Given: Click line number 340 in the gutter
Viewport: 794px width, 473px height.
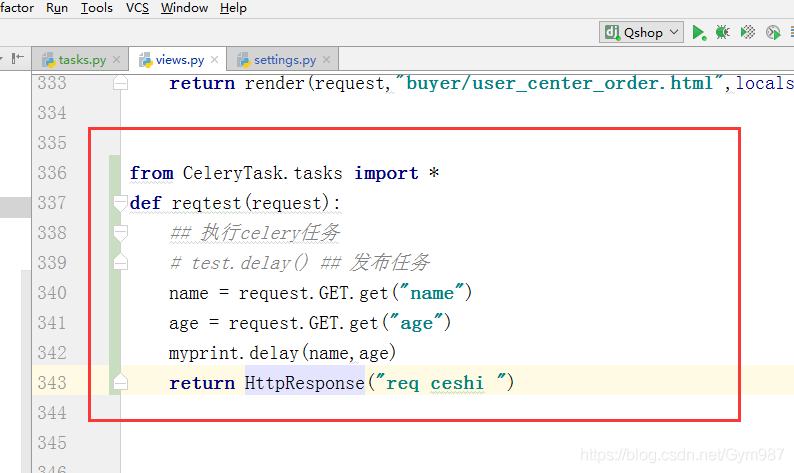Looking at the screenshot, I should coord(52,293).
